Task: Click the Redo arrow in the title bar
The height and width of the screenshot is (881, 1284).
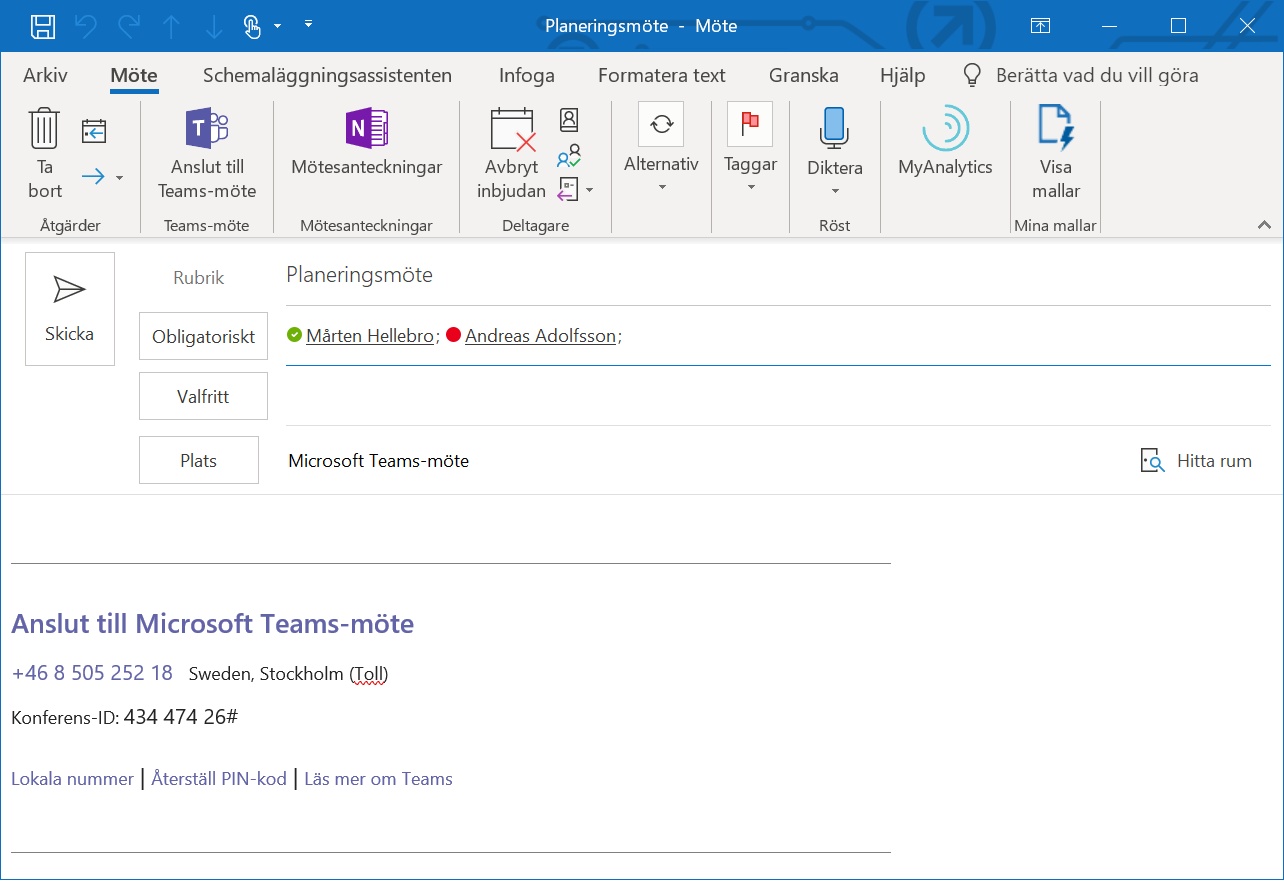Action: coord(129,26)
